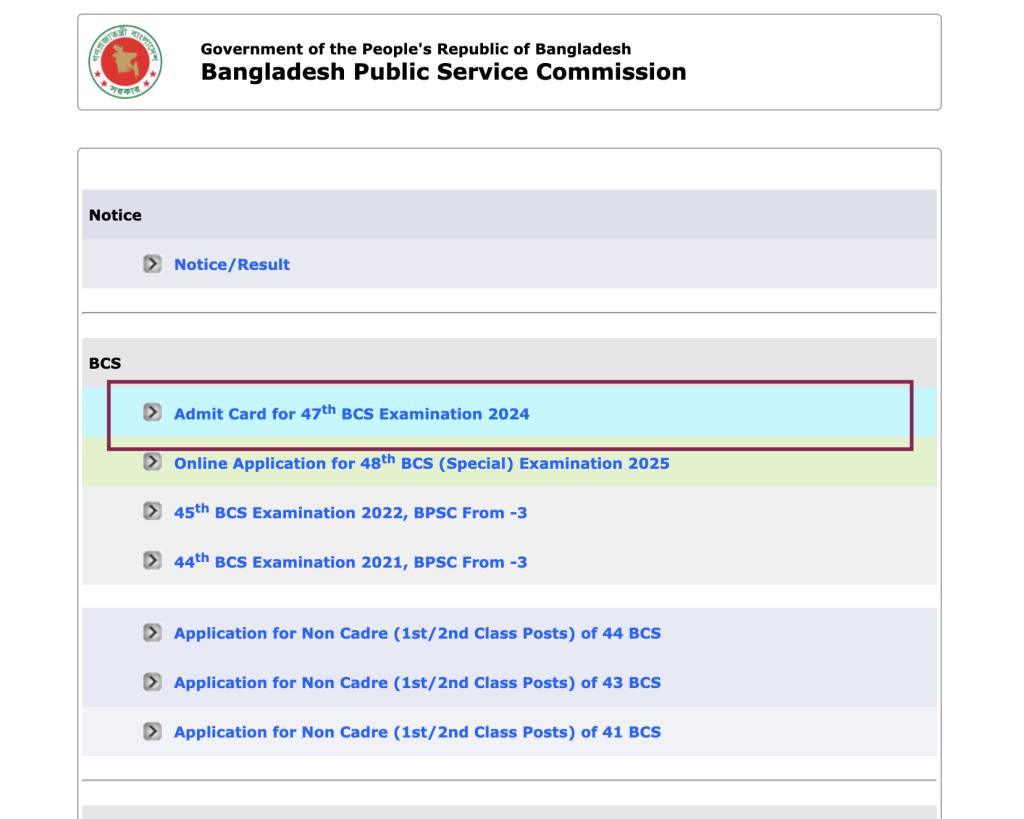Click the Bangladesh Public Service Commission title
The width and height of the screenshot is (1024, 819).
tap(443, 72)
